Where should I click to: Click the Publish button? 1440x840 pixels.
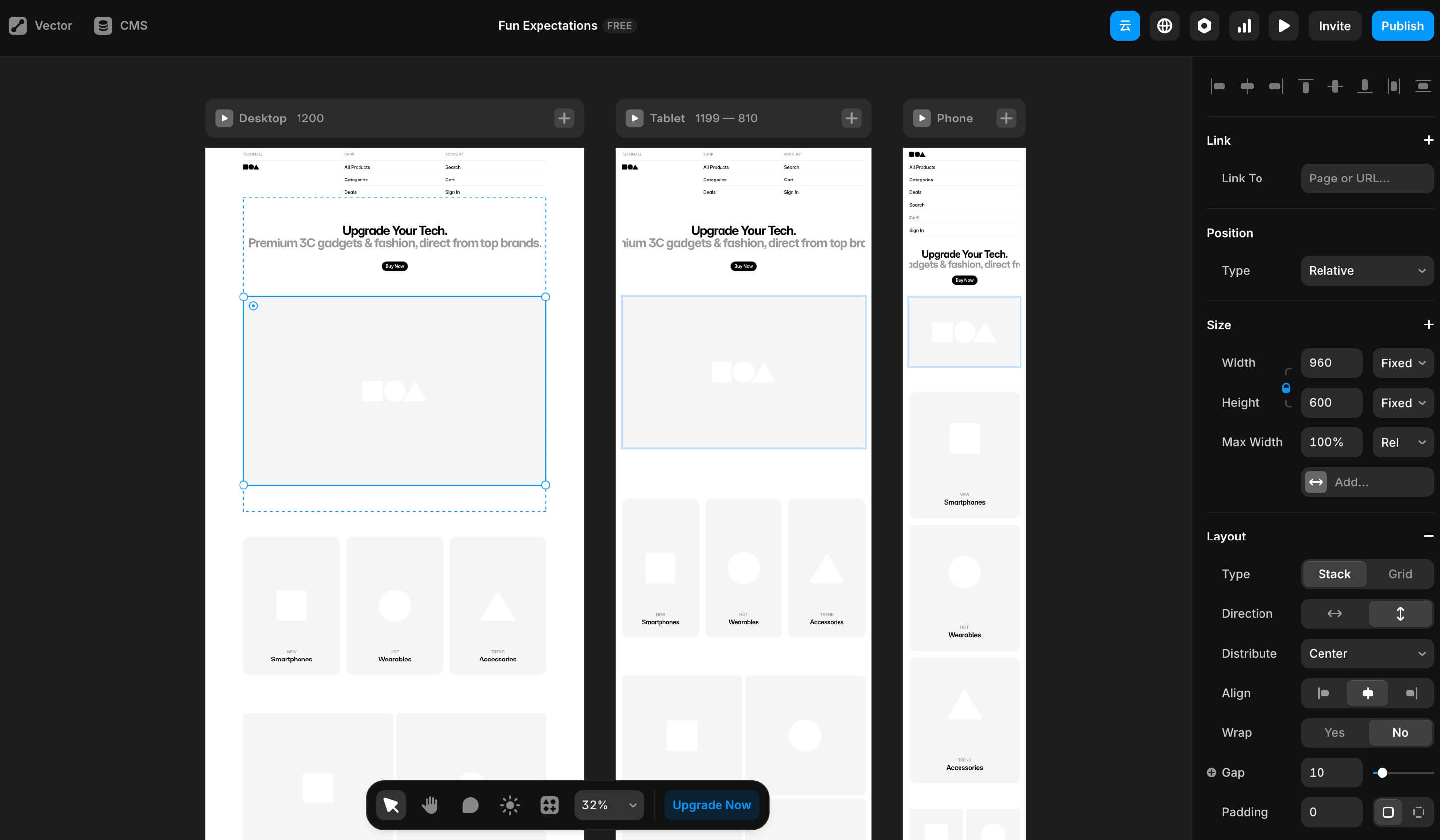pos(1402,26)
